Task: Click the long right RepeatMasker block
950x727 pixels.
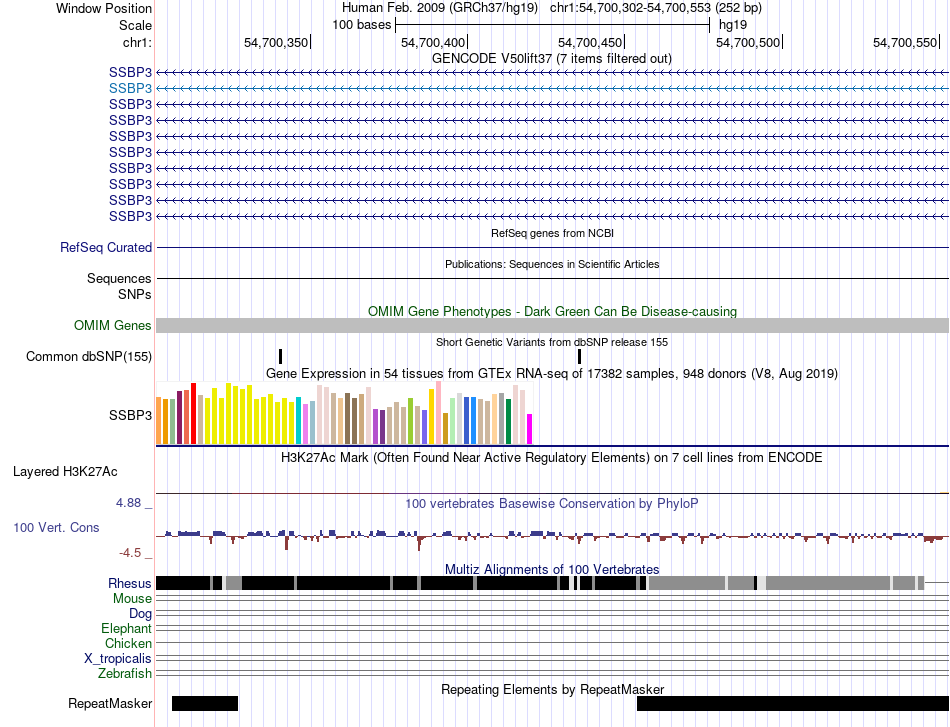Action: 793,703
